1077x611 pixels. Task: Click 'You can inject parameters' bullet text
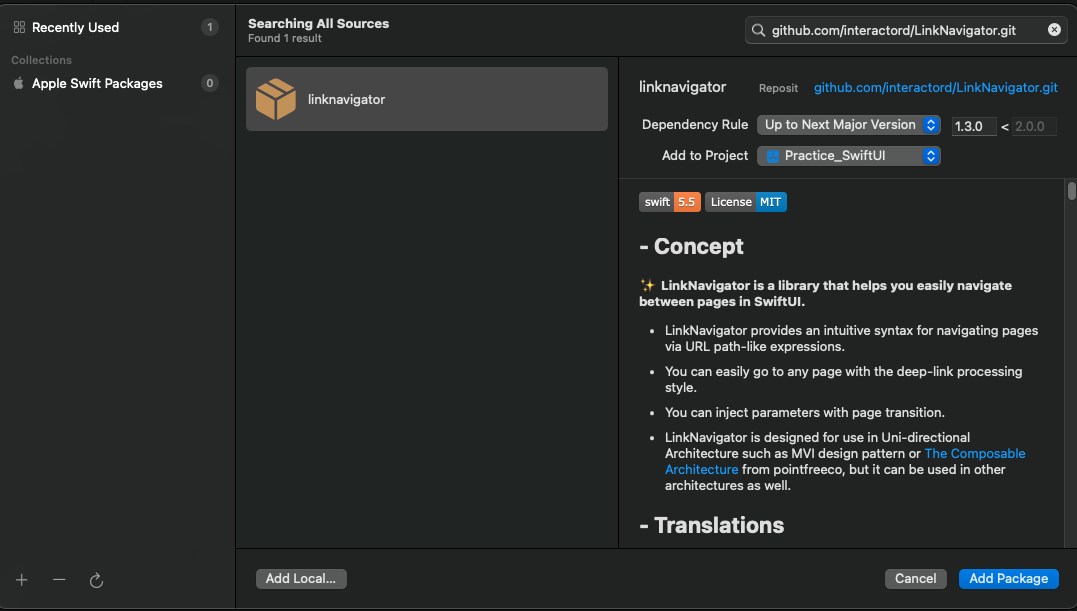[x=804, y=413]
